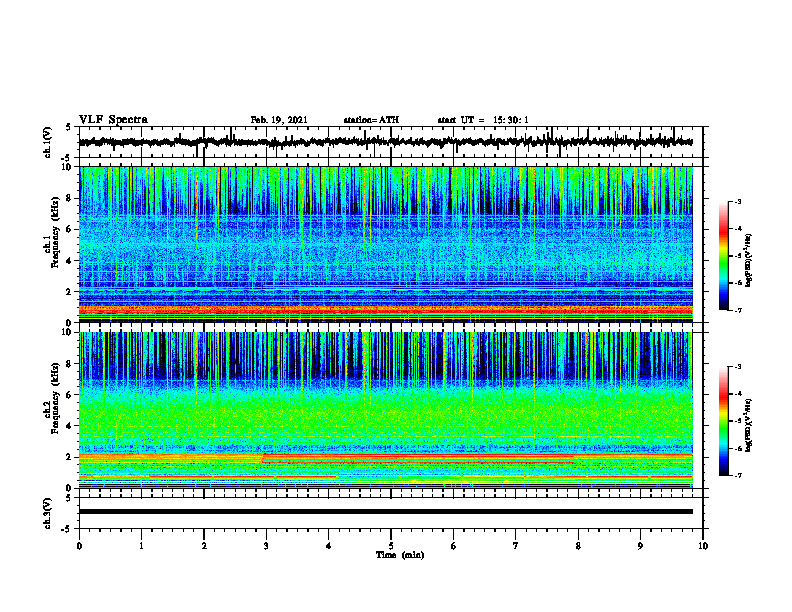This screenshot has height=612, width=792.
Task: Click the 8 kHz tick label on ch.1 spectrogram
Action: coord(70,198)
